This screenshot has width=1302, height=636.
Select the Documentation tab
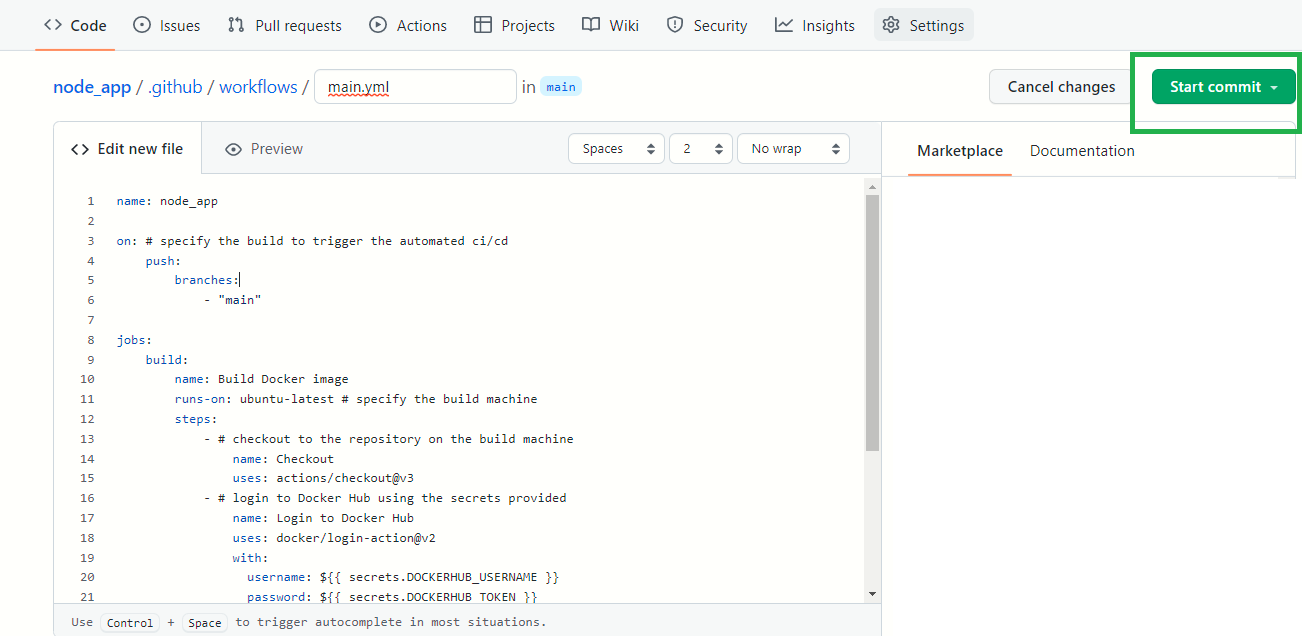point(1082,151)
